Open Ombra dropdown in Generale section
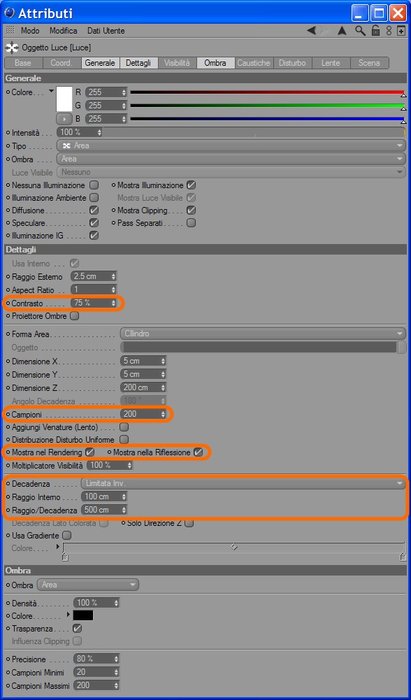Image resolution: width=411 pixels, height=700 pixels. tap(231, 159)
